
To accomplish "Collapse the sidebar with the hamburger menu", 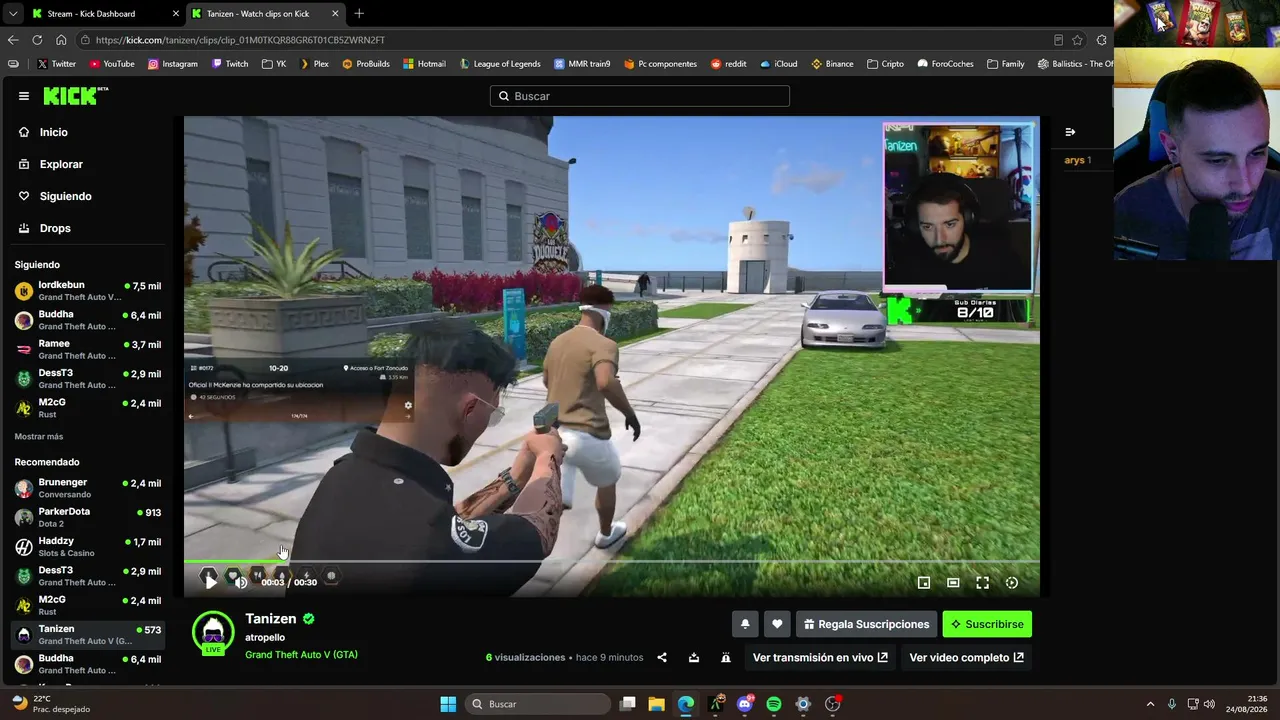I will coord(24,96).
